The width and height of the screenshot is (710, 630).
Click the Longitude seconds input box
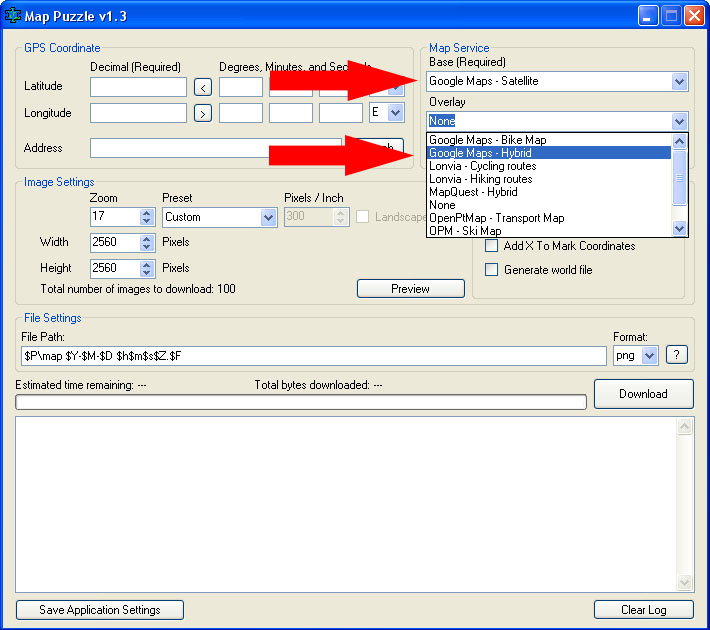click(x=341, y=113)
